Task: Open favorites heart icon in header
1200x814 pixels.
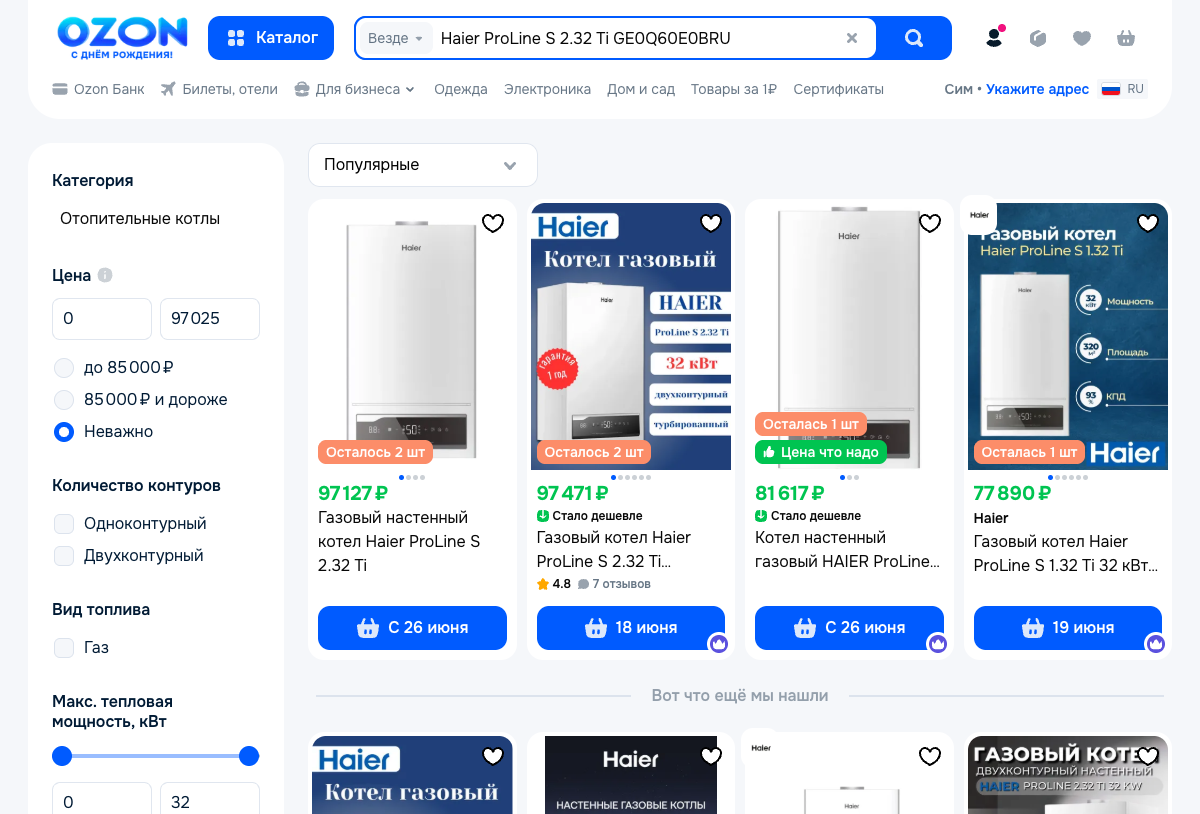Action: point(1082,38)
